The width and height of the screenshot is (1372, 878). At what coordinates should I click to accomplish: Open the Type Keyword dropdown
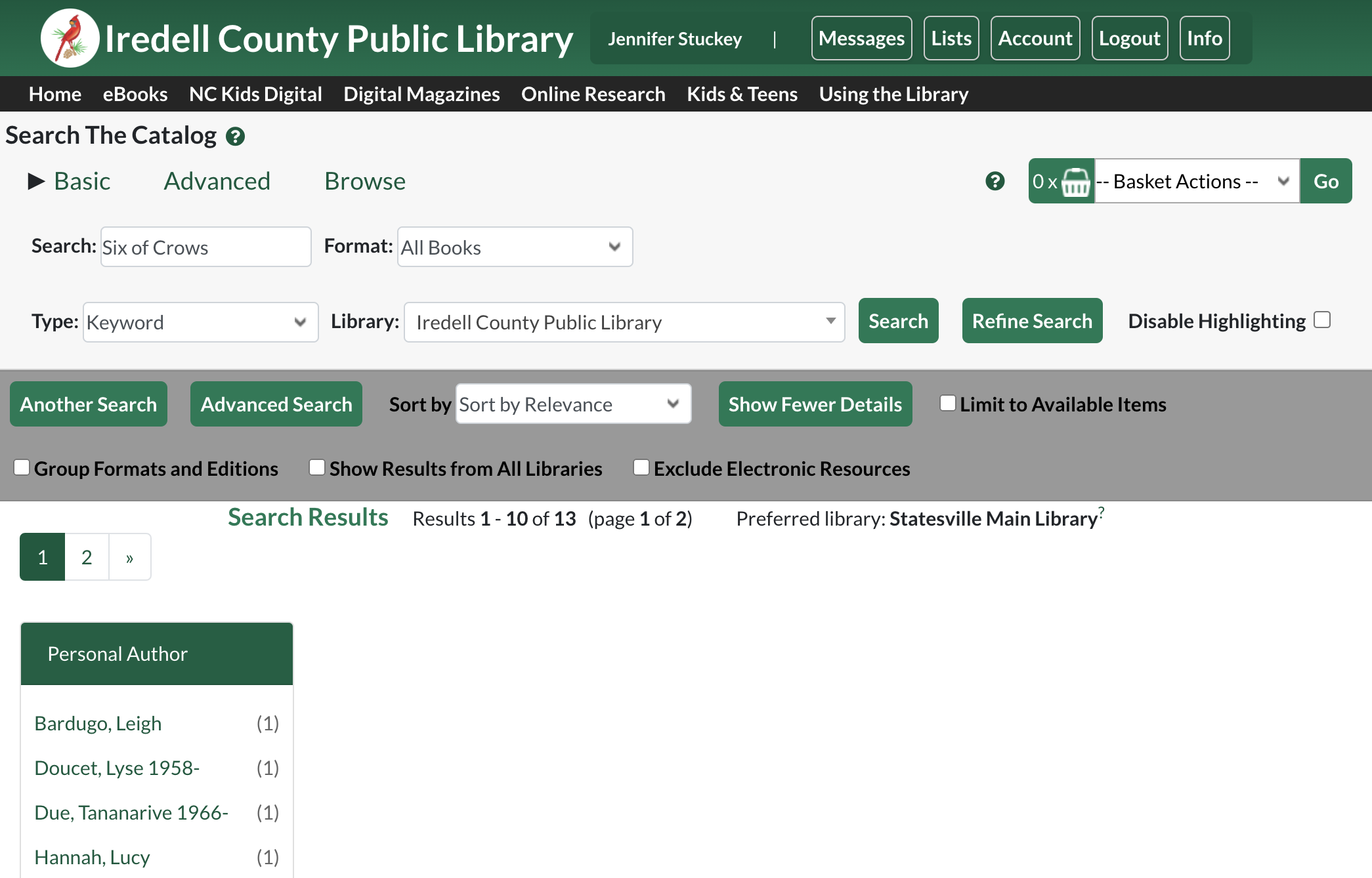(200, 322)
